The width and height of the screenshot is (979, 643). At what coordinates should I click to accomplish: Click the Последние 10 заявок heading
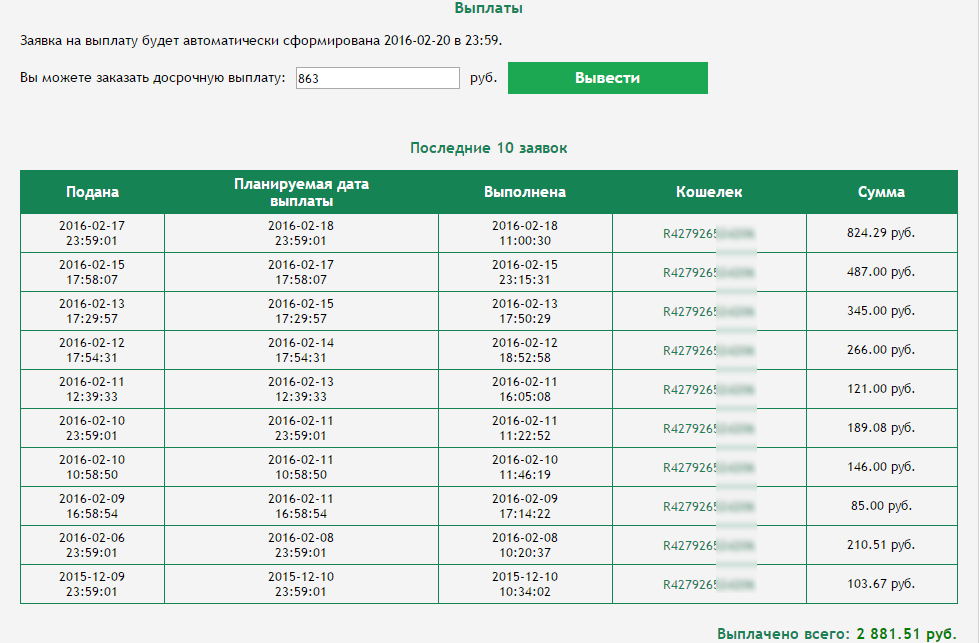point(489,148)
